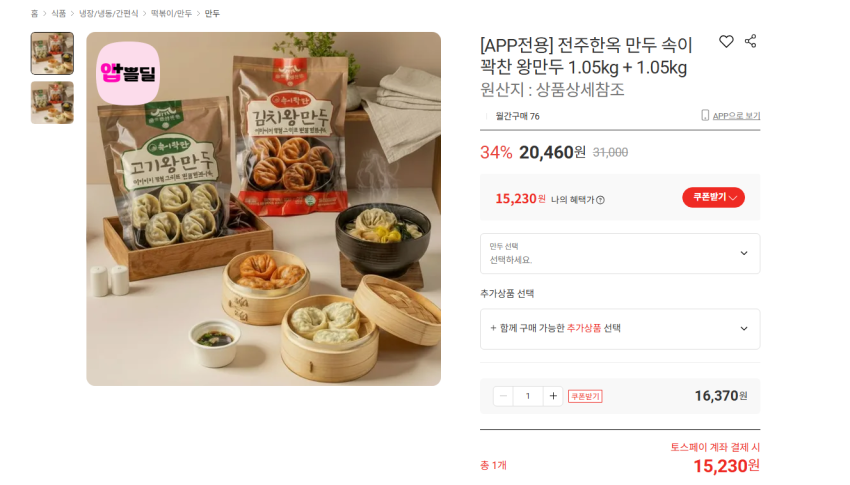Click the APP으로 보기 link

pyautogui.click(x=736, y=115)
